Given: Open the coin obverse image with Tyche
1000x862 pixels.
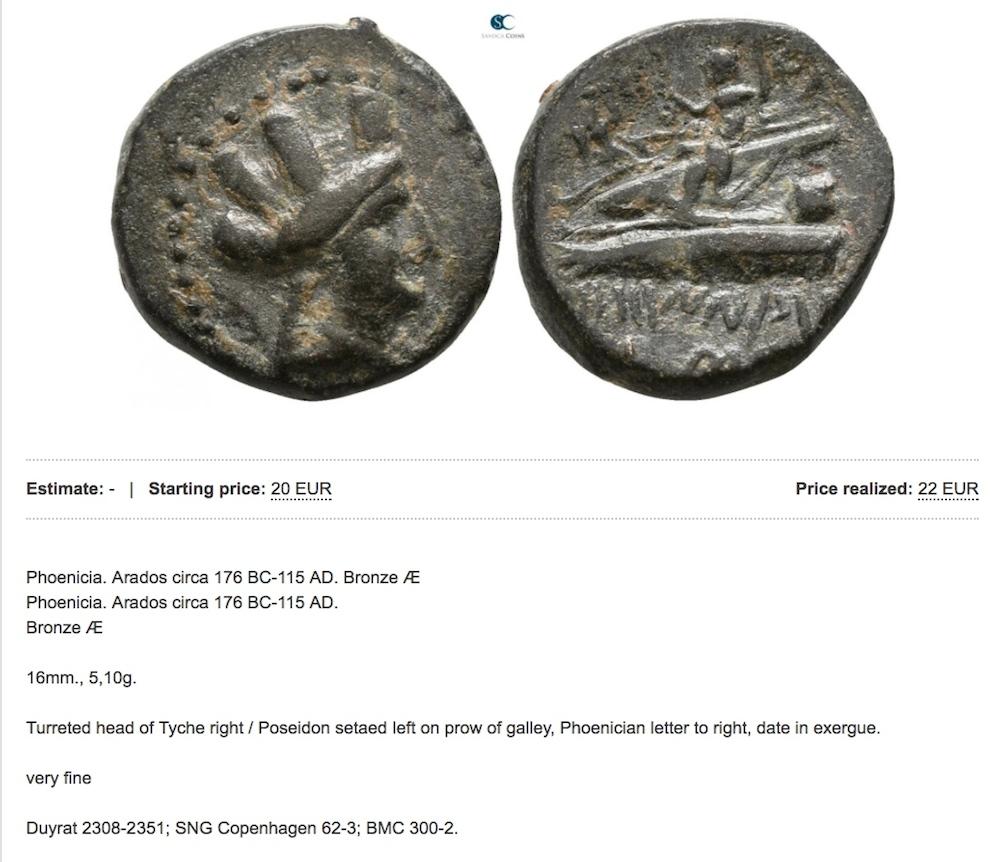Looking at the screenshot, I should [306, 210].
